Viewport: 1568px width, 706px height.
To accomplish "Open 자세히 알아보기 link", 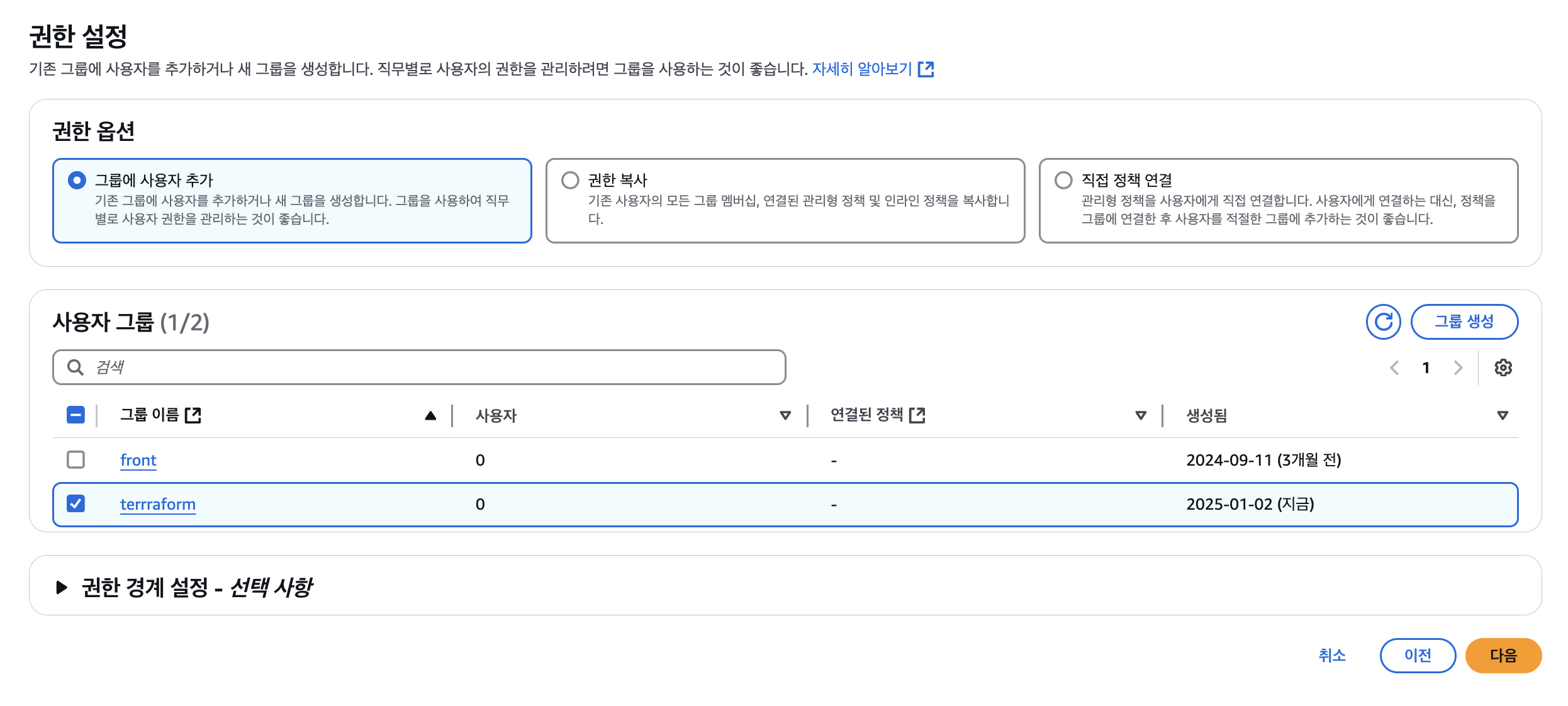I will (861, 69).
